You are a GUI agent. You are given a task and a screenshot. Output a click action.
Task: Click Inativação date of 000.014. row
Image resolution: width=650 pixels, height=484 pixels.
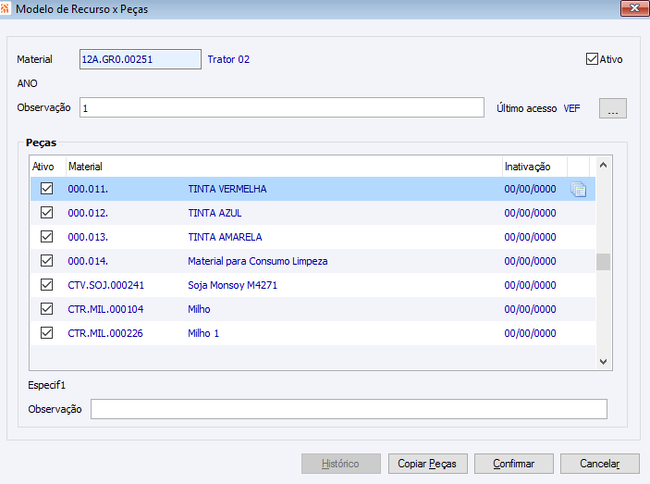click(x=530, y=261)
